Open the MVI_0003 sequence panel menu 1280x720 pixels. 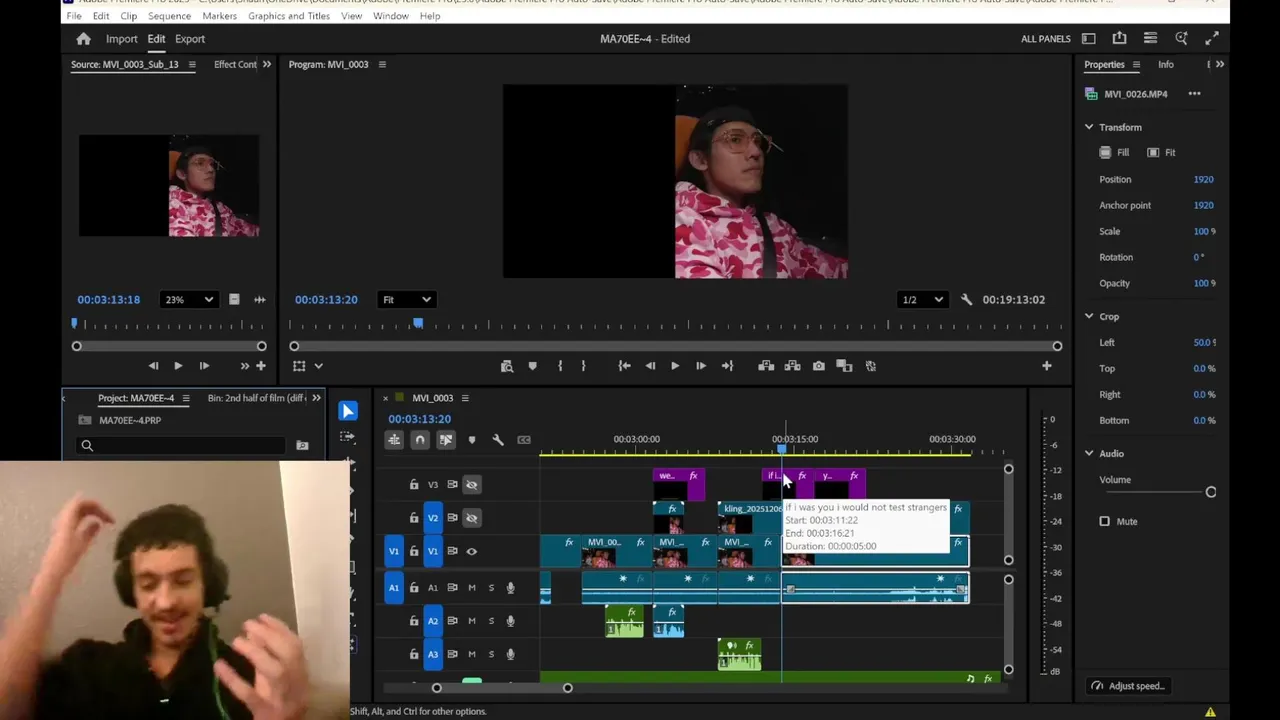point(465,398)
